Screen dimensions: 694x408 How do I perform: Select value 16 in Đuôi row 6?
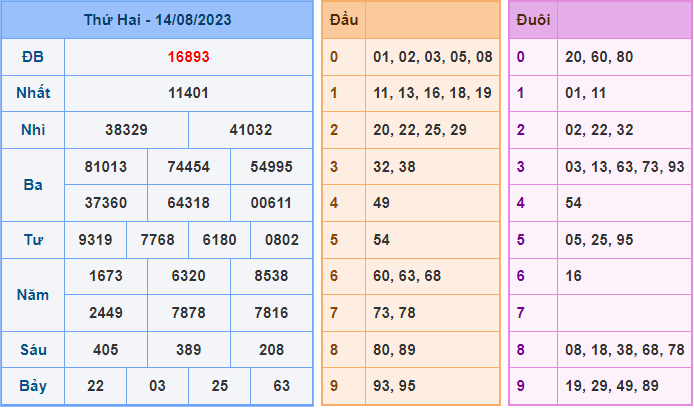574,276
